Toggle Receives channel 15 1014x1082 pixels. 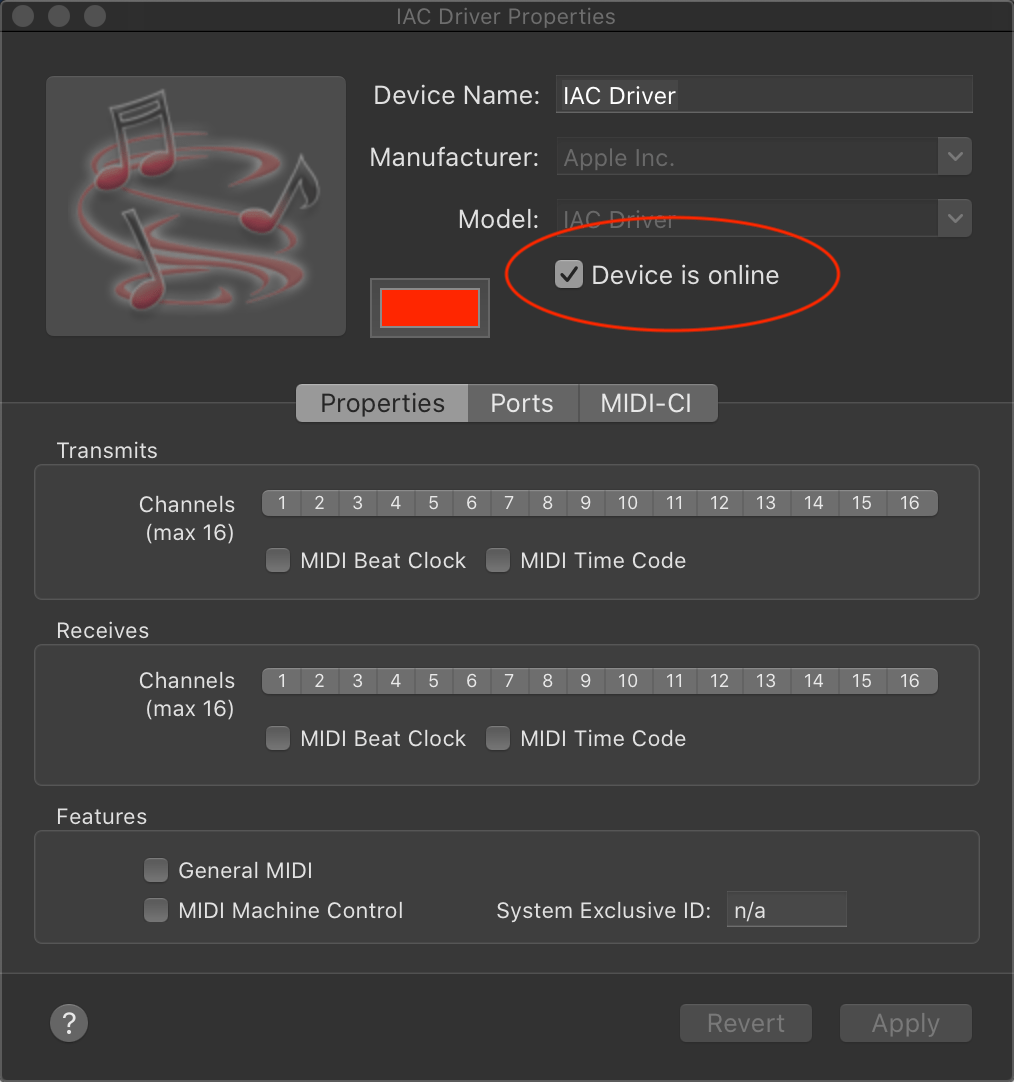pos(861,681)
